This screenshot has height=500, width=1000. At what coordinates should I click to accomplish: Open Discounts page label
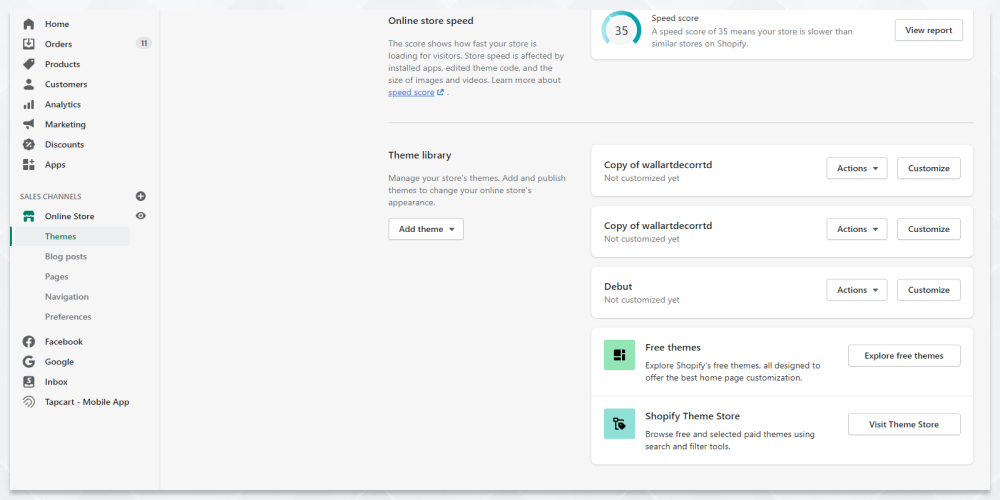(64, 145)
